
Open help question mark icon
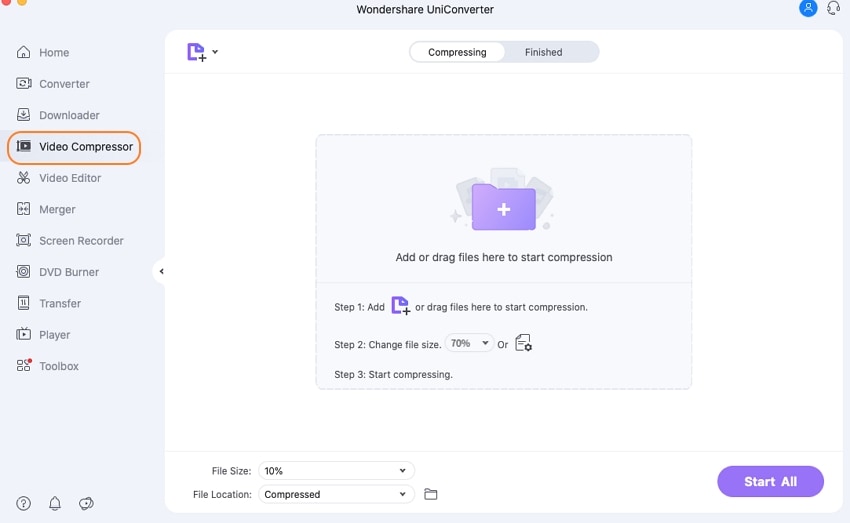point(23,503)
